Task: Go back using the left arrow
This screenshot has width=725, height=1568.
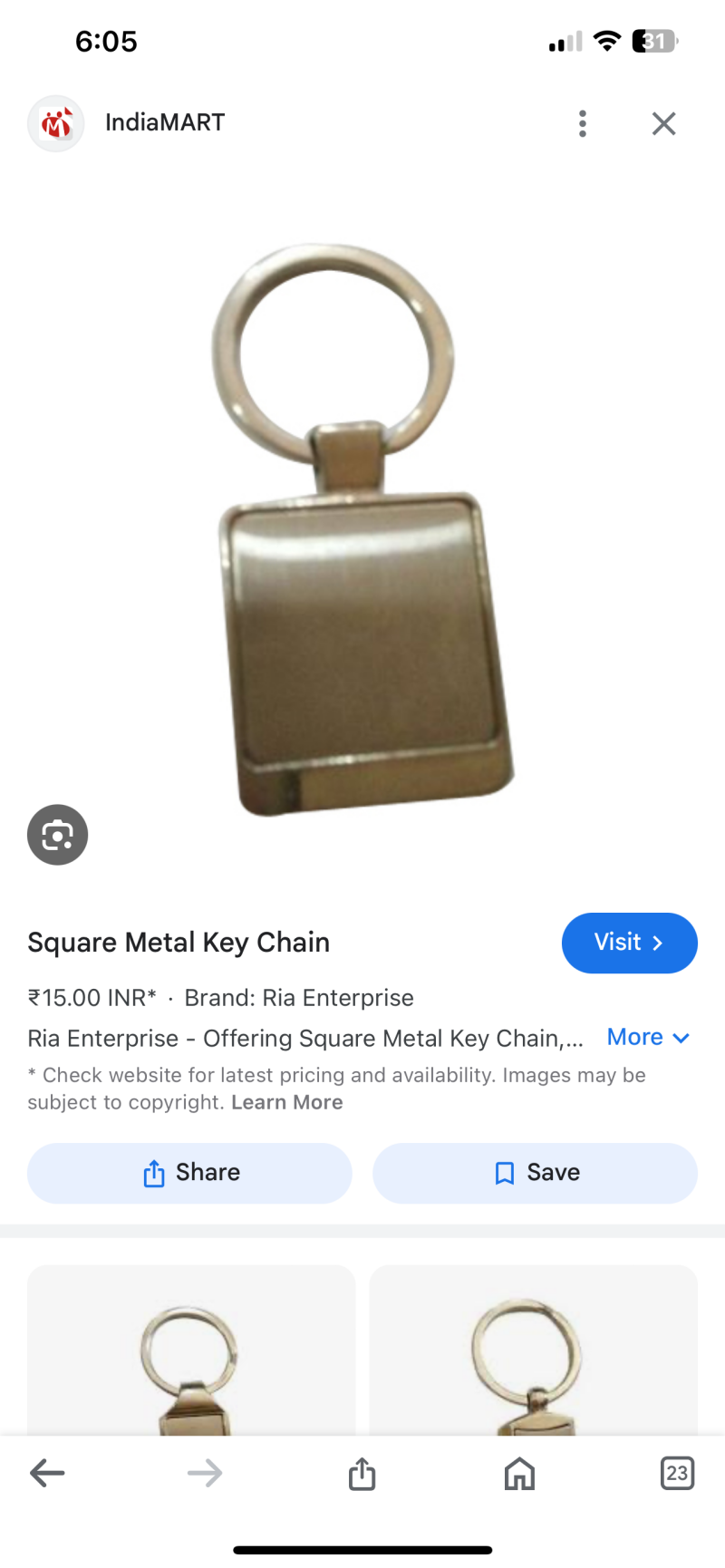Action: click(47, 1473)
